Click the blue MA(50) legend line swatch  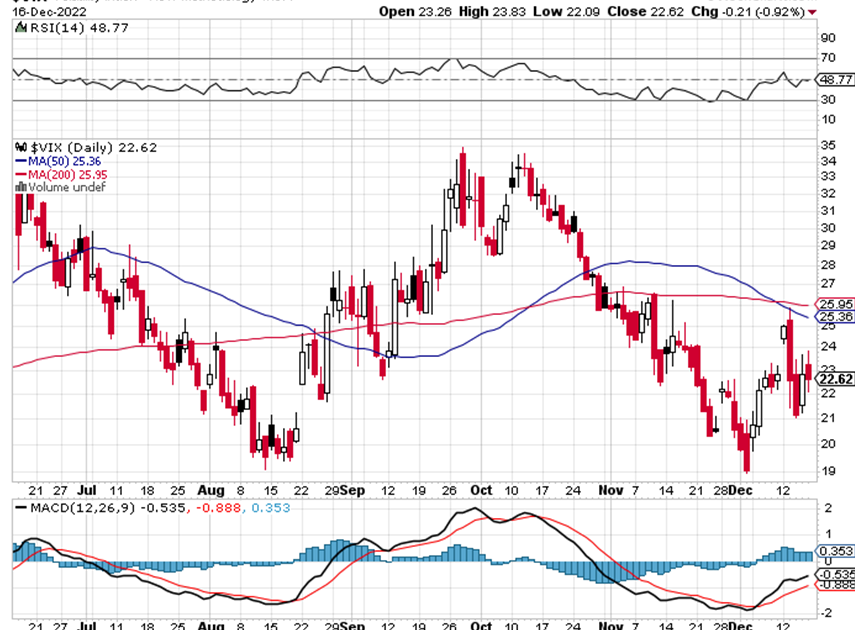click(17, 160)
